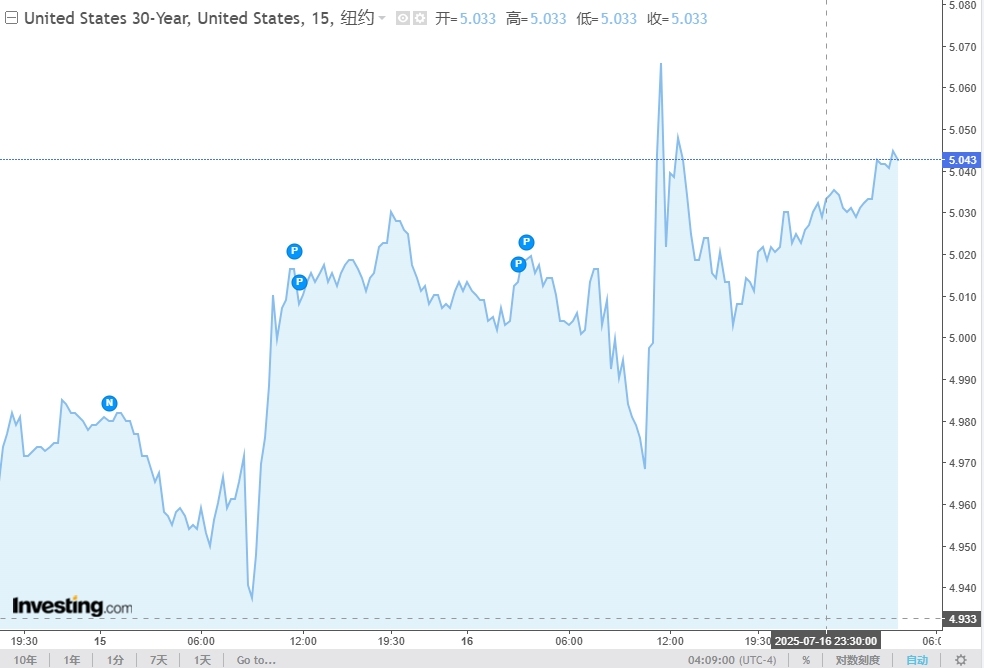Toggle percentage scale with % button
This screenshot has height=668, width=984.
point(806,660)
